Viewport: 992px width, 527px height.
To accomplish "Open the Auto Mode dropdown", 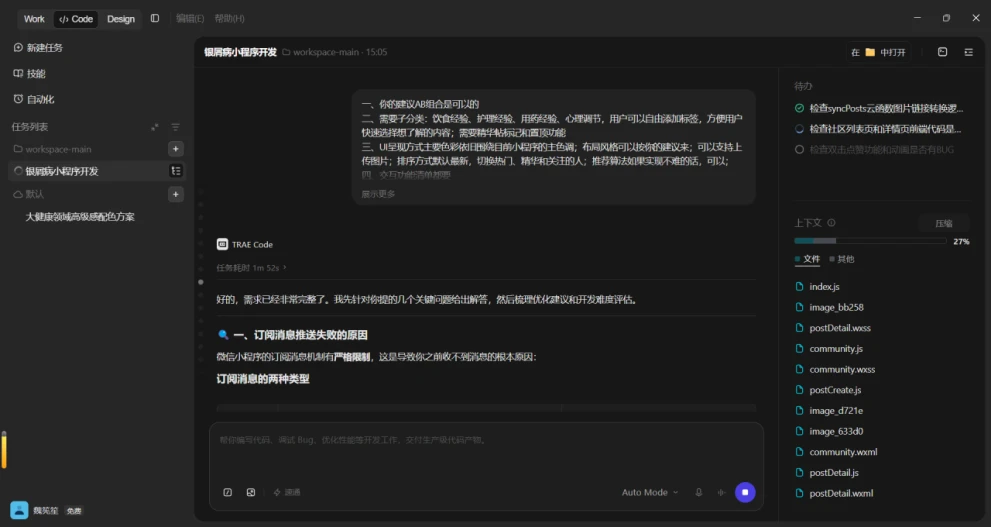I will (x=650, y=492).
